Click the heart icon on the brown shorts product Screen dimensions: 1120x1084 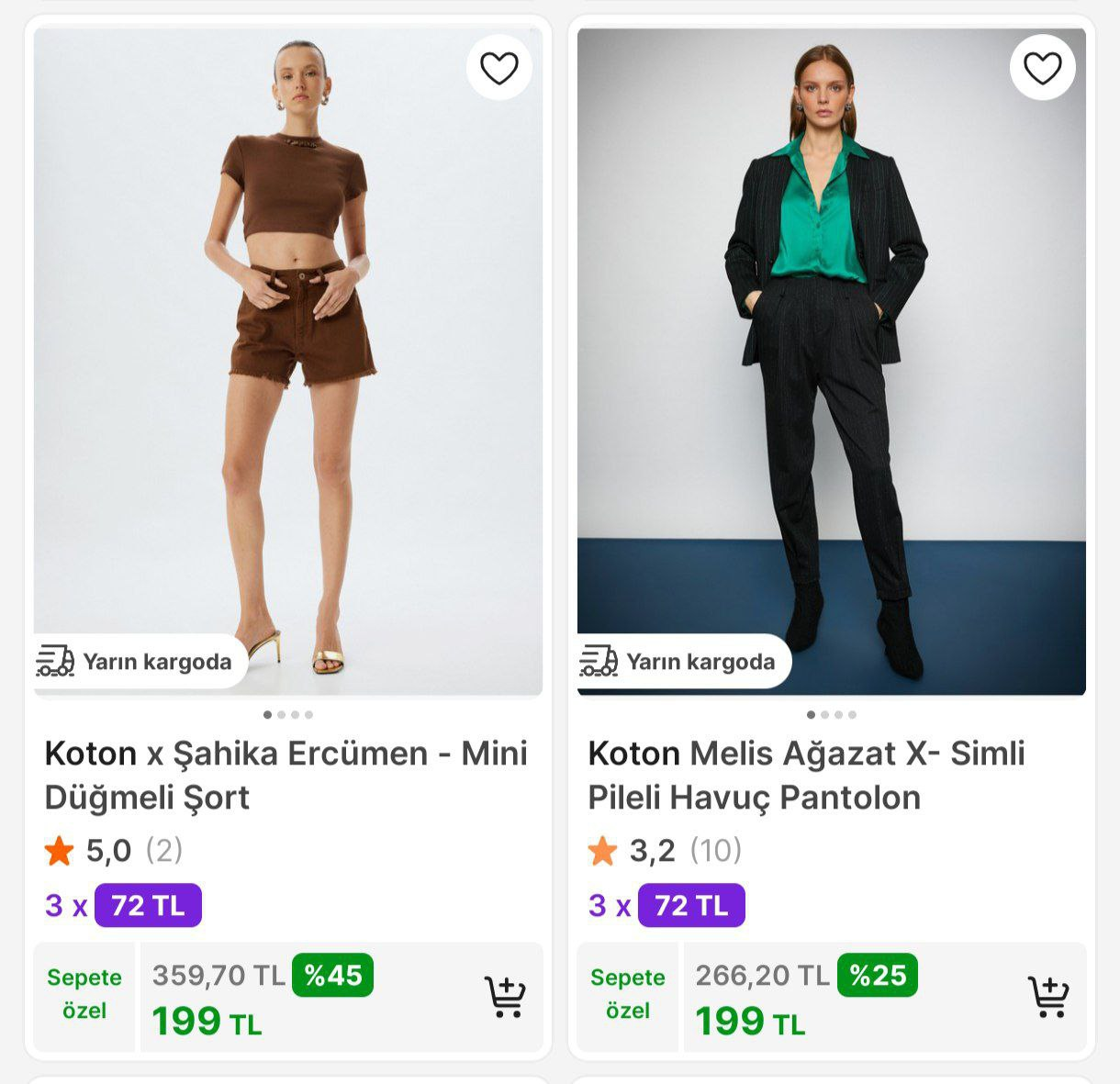coord(498,67)
